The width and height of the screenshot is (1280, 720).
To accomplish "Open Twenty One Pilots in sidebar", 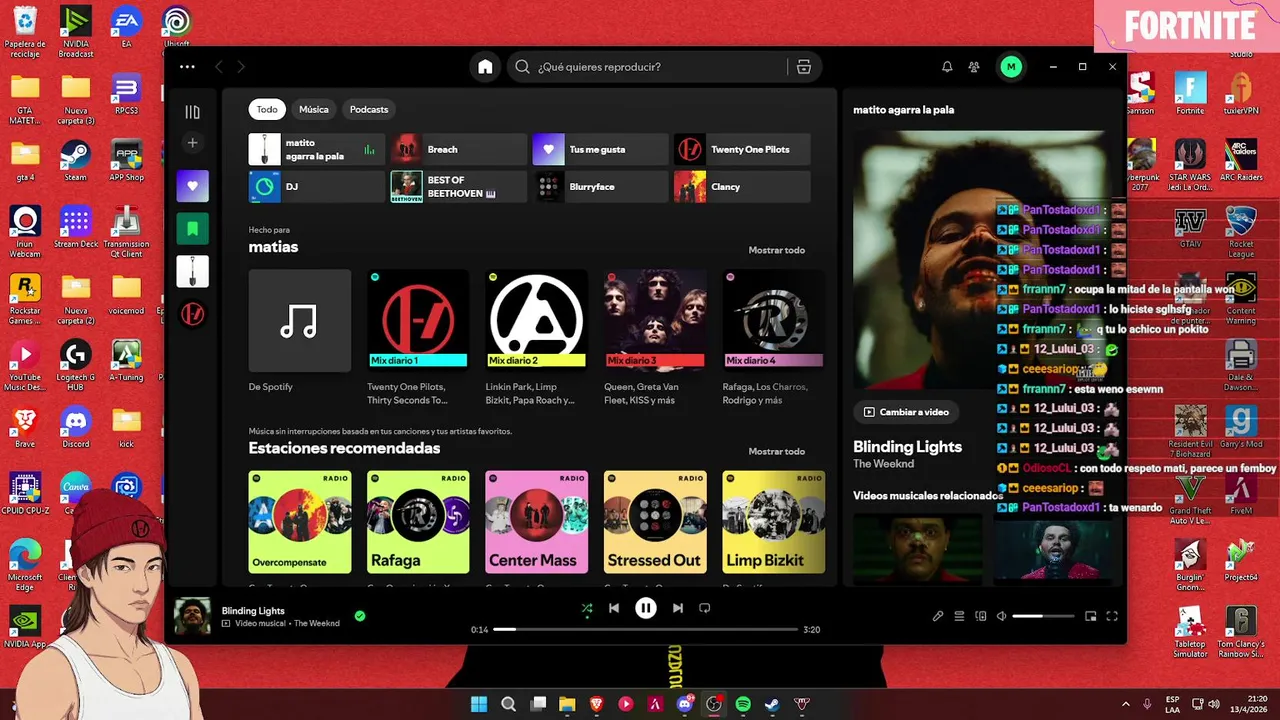I will [x=193, y=314].
